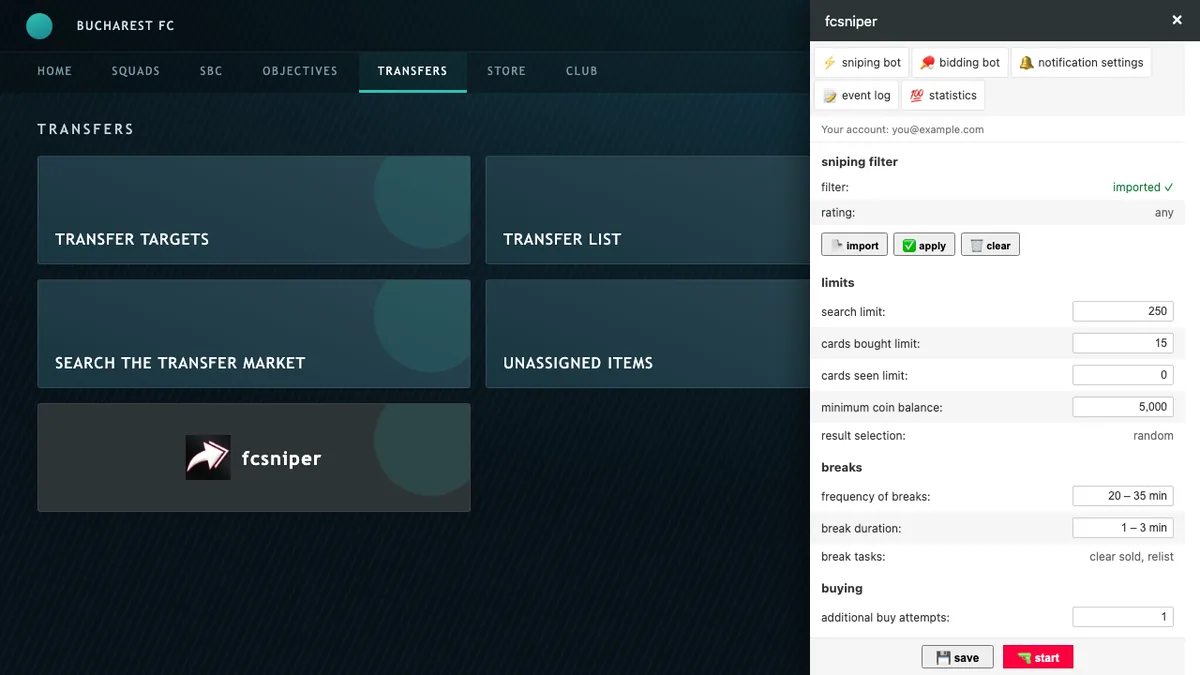Screen dimensions: 1200x675
Task: Open the sniping bot tab
Action: pyautogui.click(x=861, y=62)
